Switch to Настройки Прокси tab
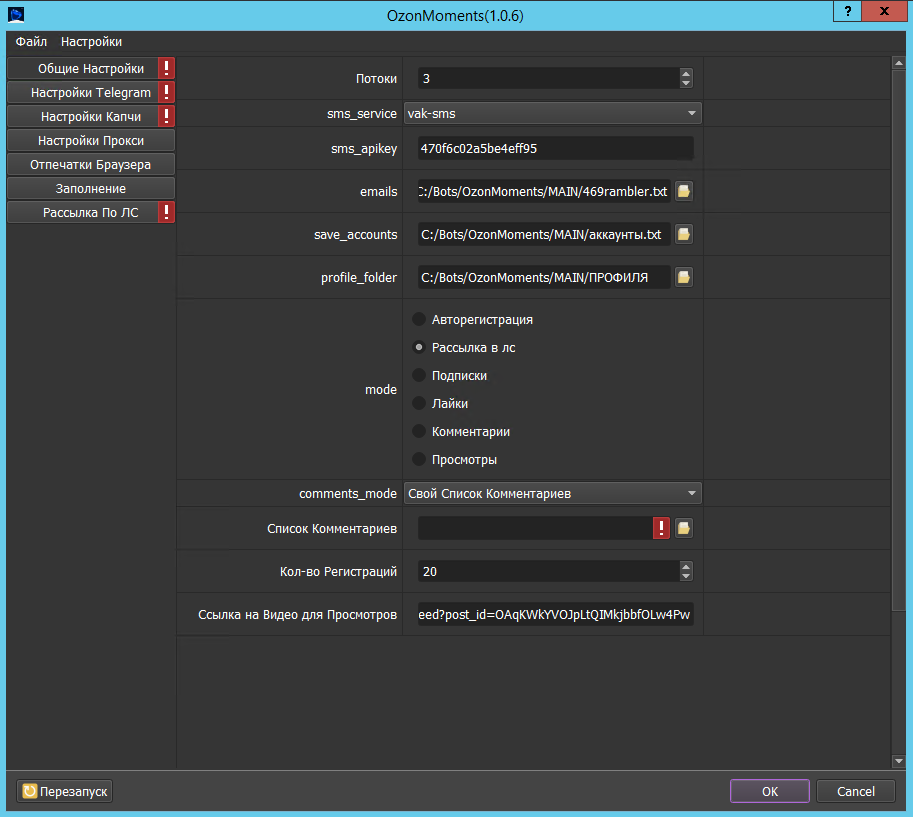The image size is (913, 817). (x=91, y=140)
